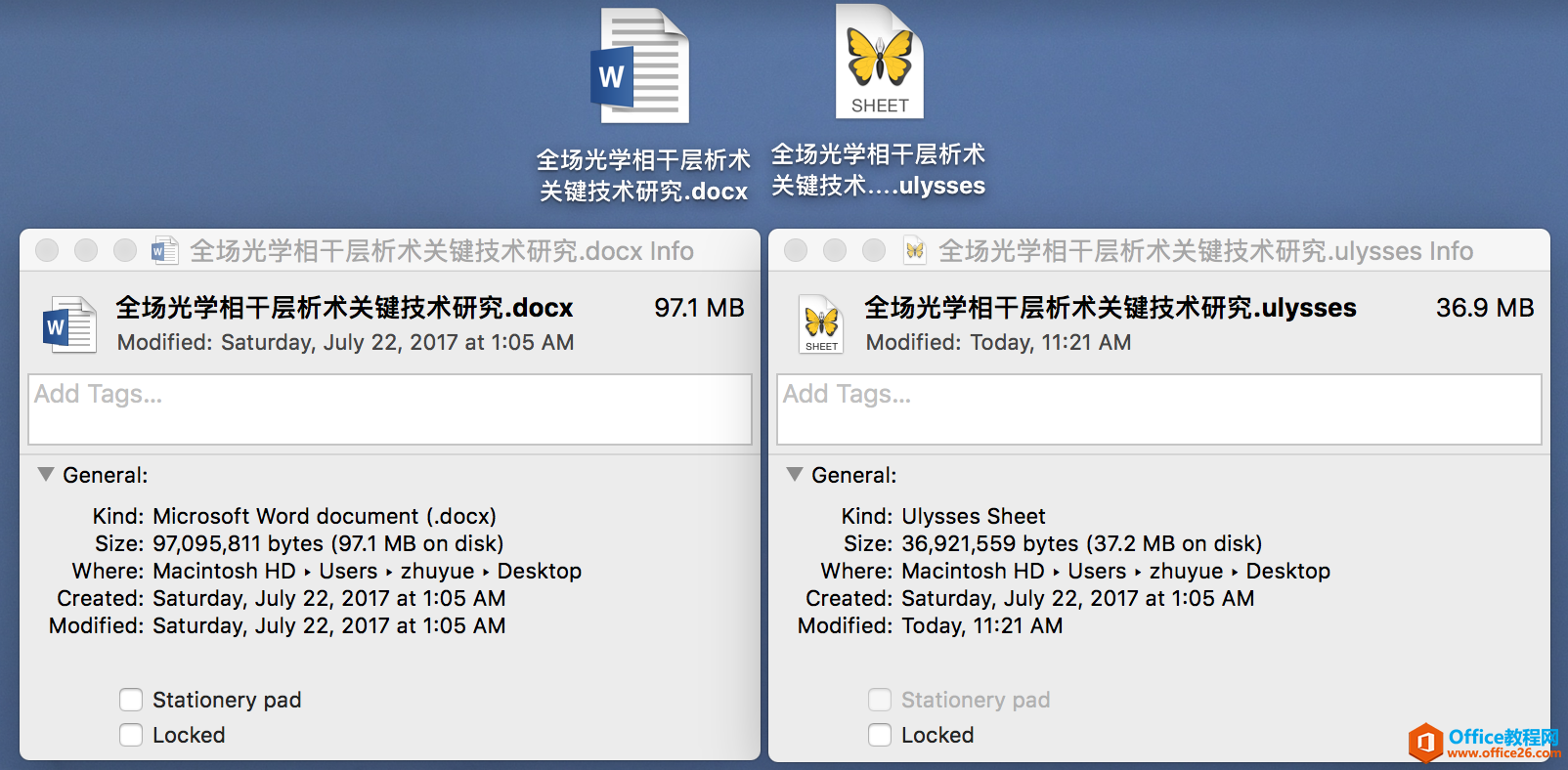Minimize the ulysses Info window
This screenshot has width=1568, height=770.
pos(835,250)
